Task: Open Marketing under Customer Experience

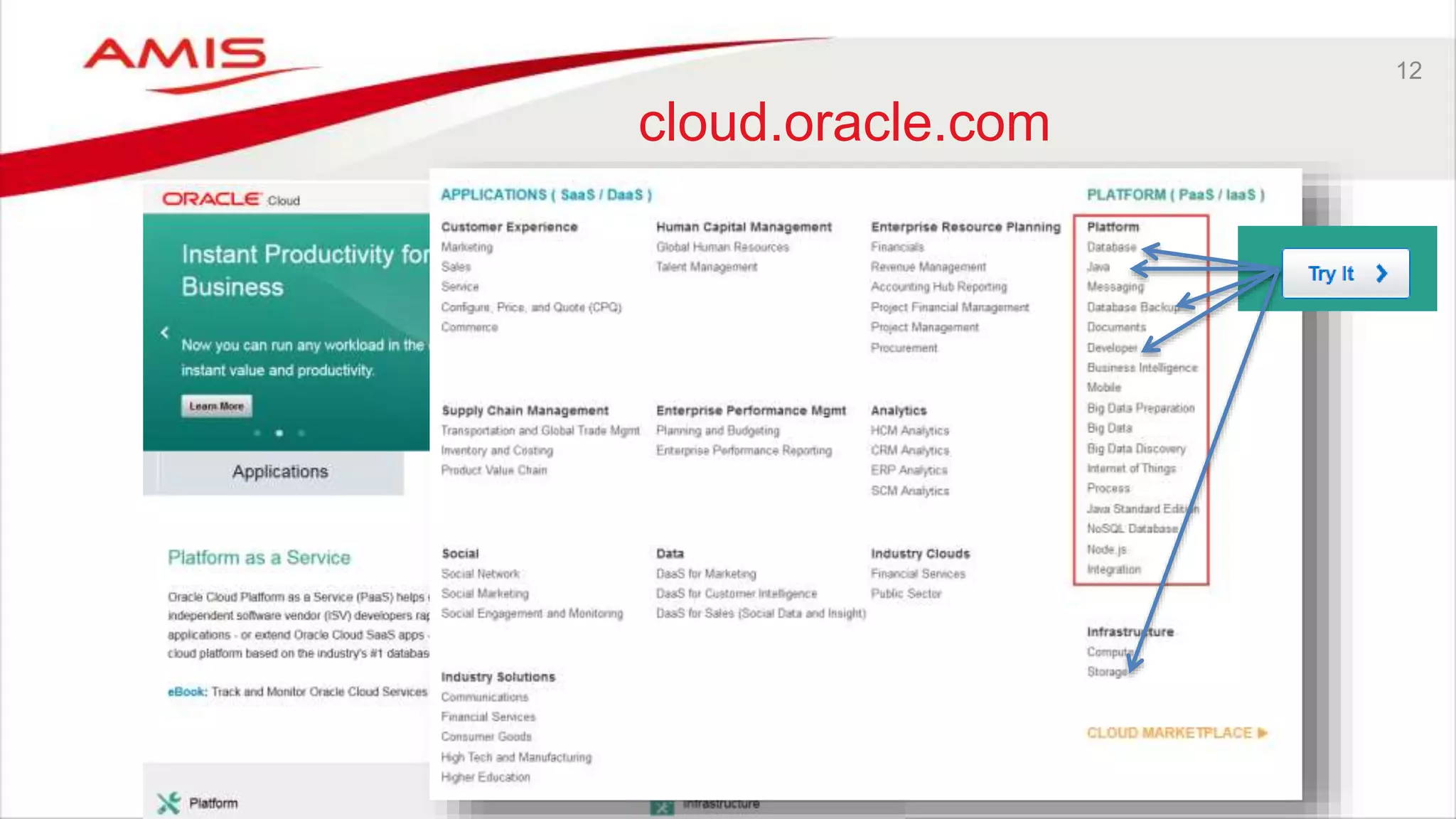Action: [x=466, y=247]
